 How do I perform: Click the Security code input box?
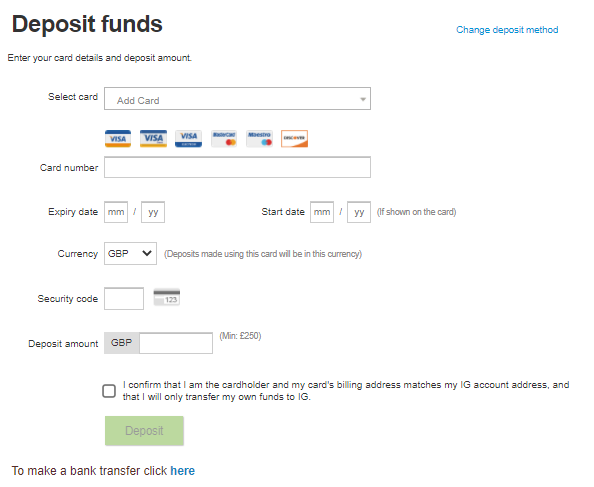coord(124,299)
